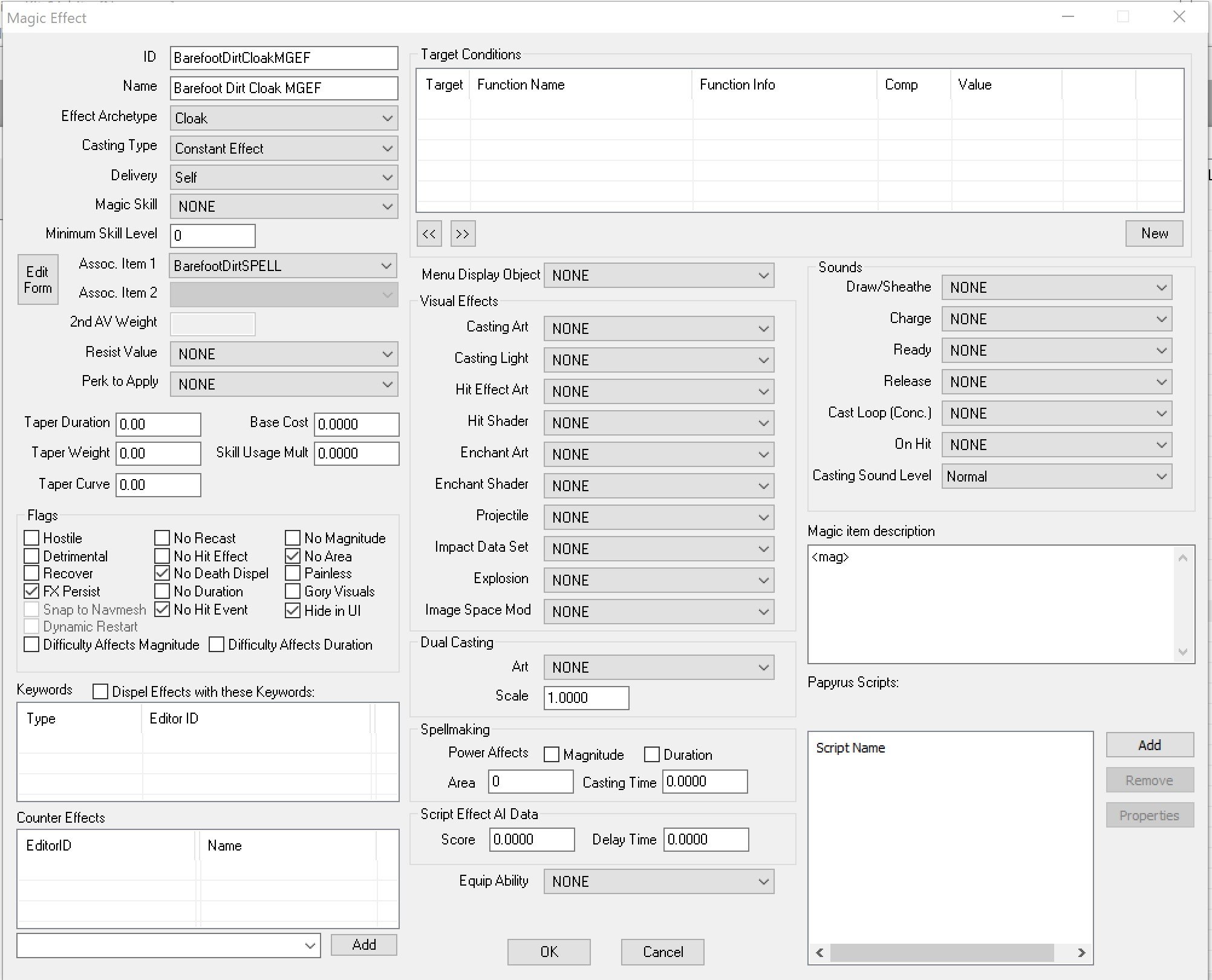Open the On Hit sound dropdown
Viewport: 1212px width, 980px height.
pos(1057,445)
